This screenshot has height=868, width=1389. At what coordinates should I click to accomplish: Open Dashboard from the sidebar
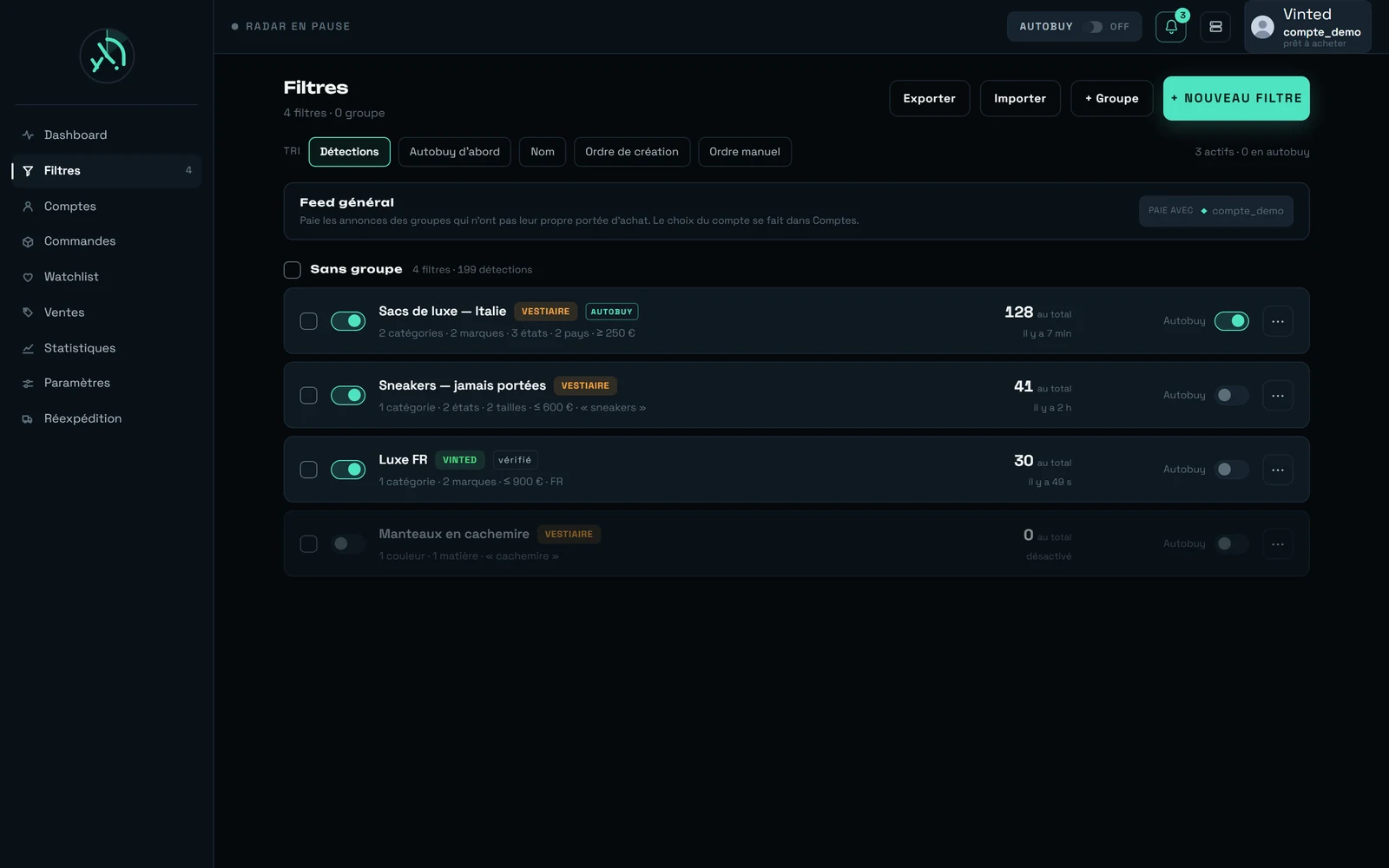[x=107, y=135]
